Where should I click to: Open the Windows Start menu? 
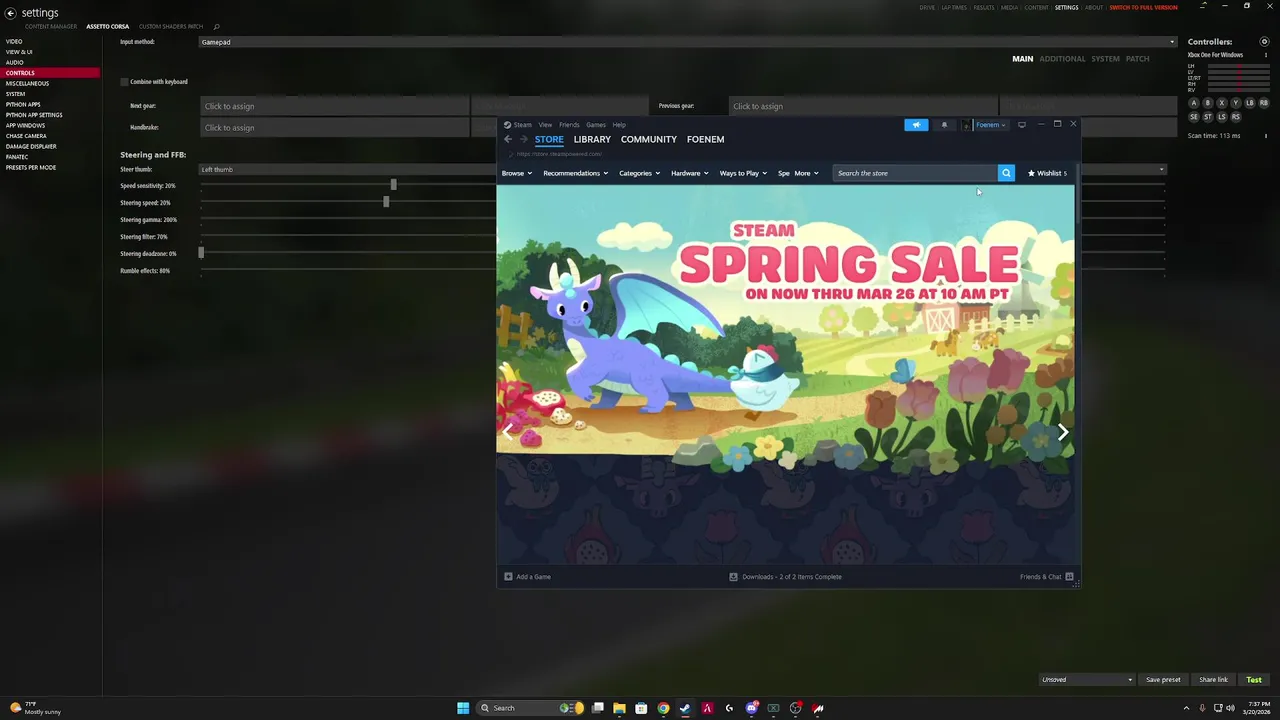463,708
